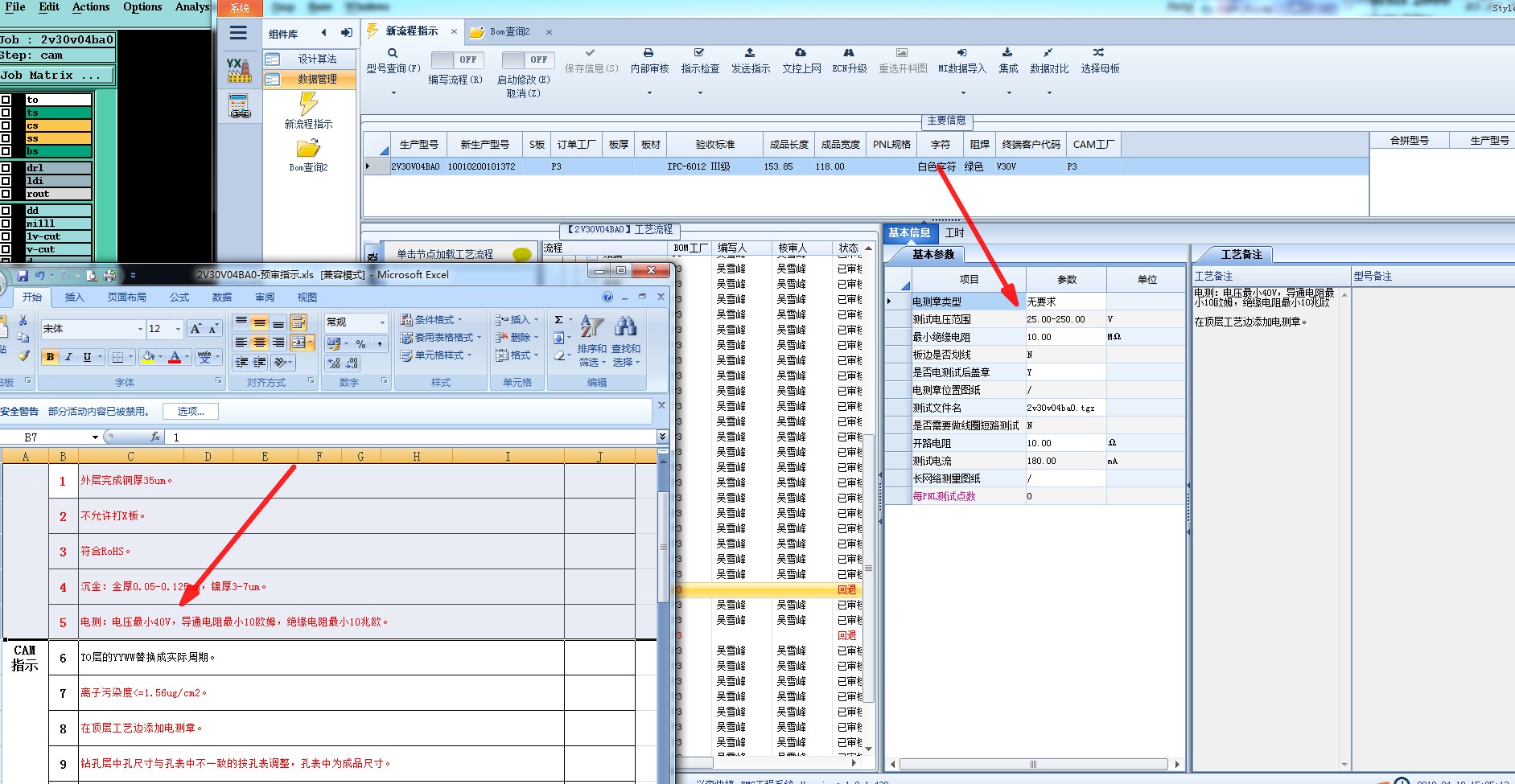The width and height of the screenshot is (1515, 784).
Task: Check the box for layer cs
Action: 6,125
